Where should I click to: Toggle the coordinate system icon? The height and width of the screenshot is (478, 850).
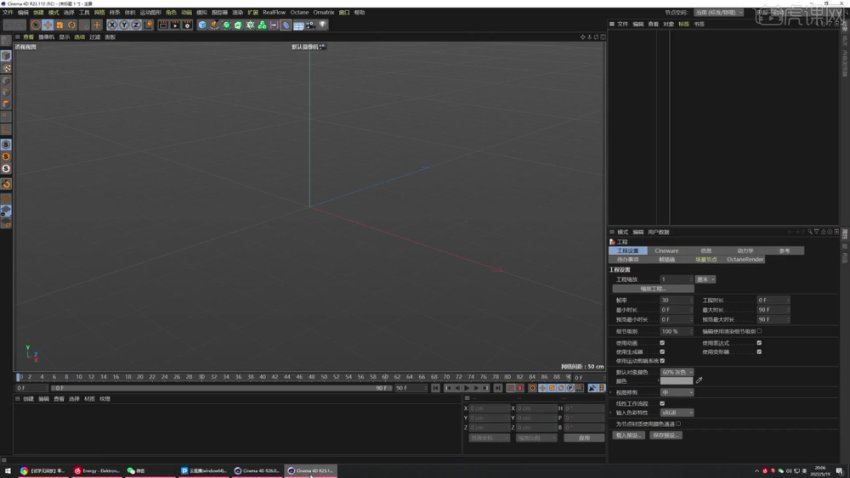click(148, 25)
